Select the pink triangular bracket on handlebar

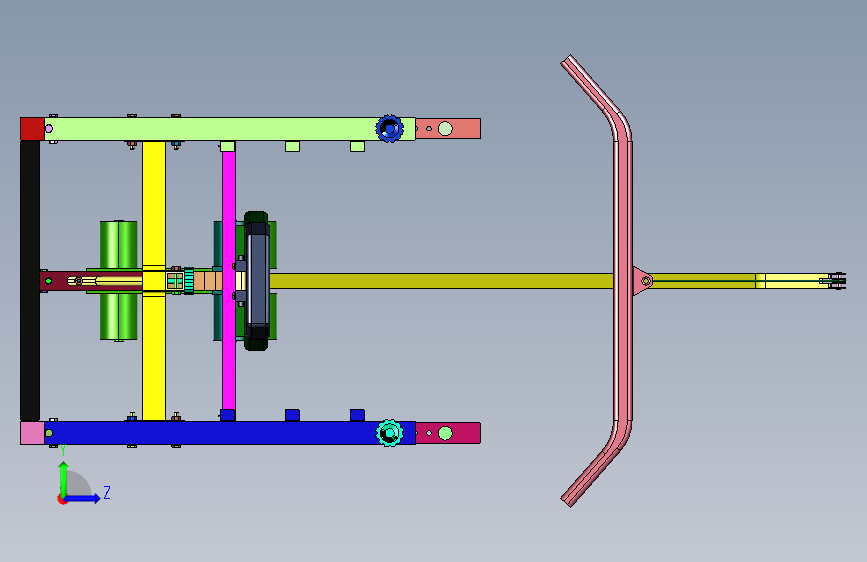[642, 281]
